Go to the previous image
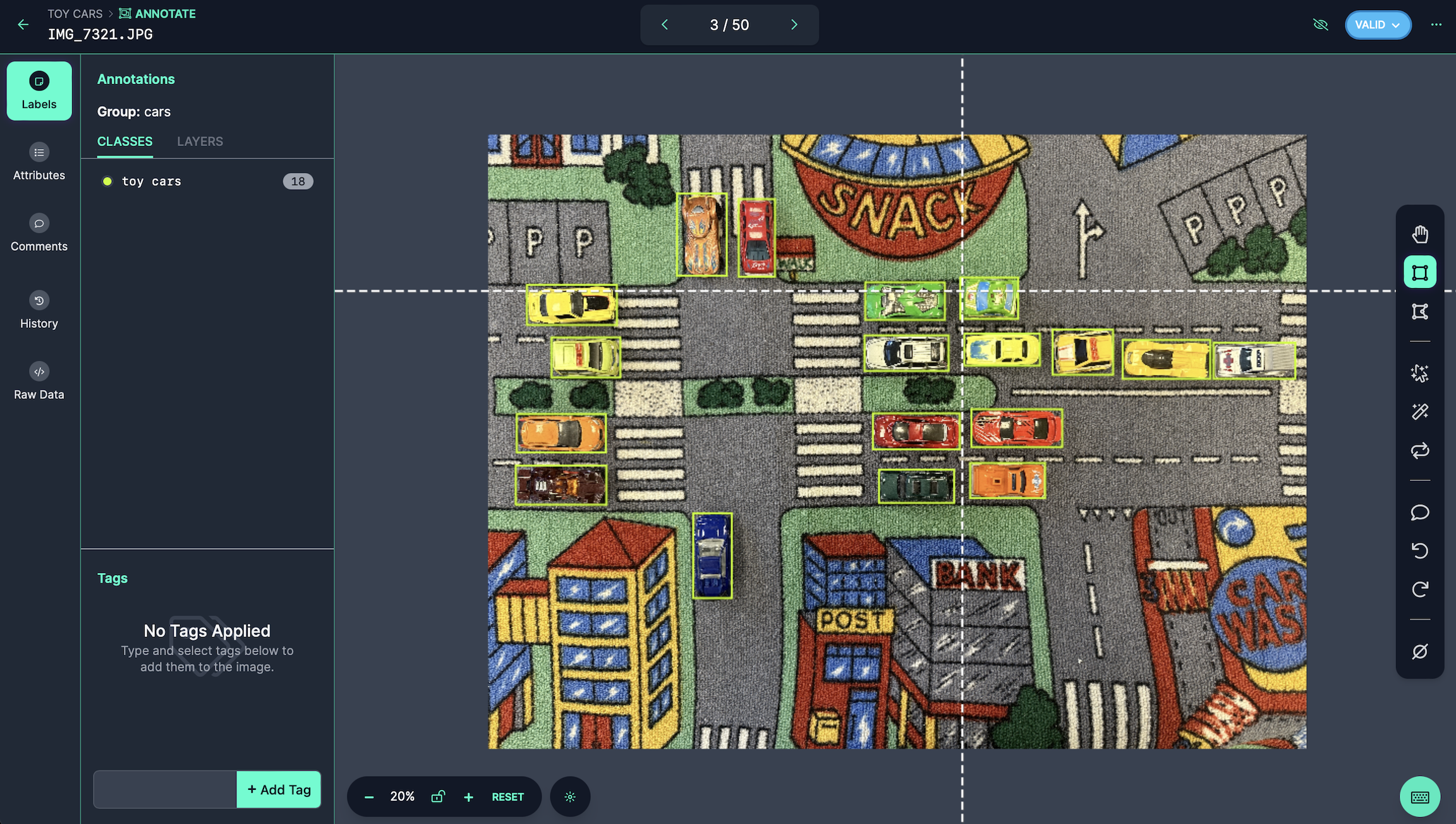 (665, 25)
